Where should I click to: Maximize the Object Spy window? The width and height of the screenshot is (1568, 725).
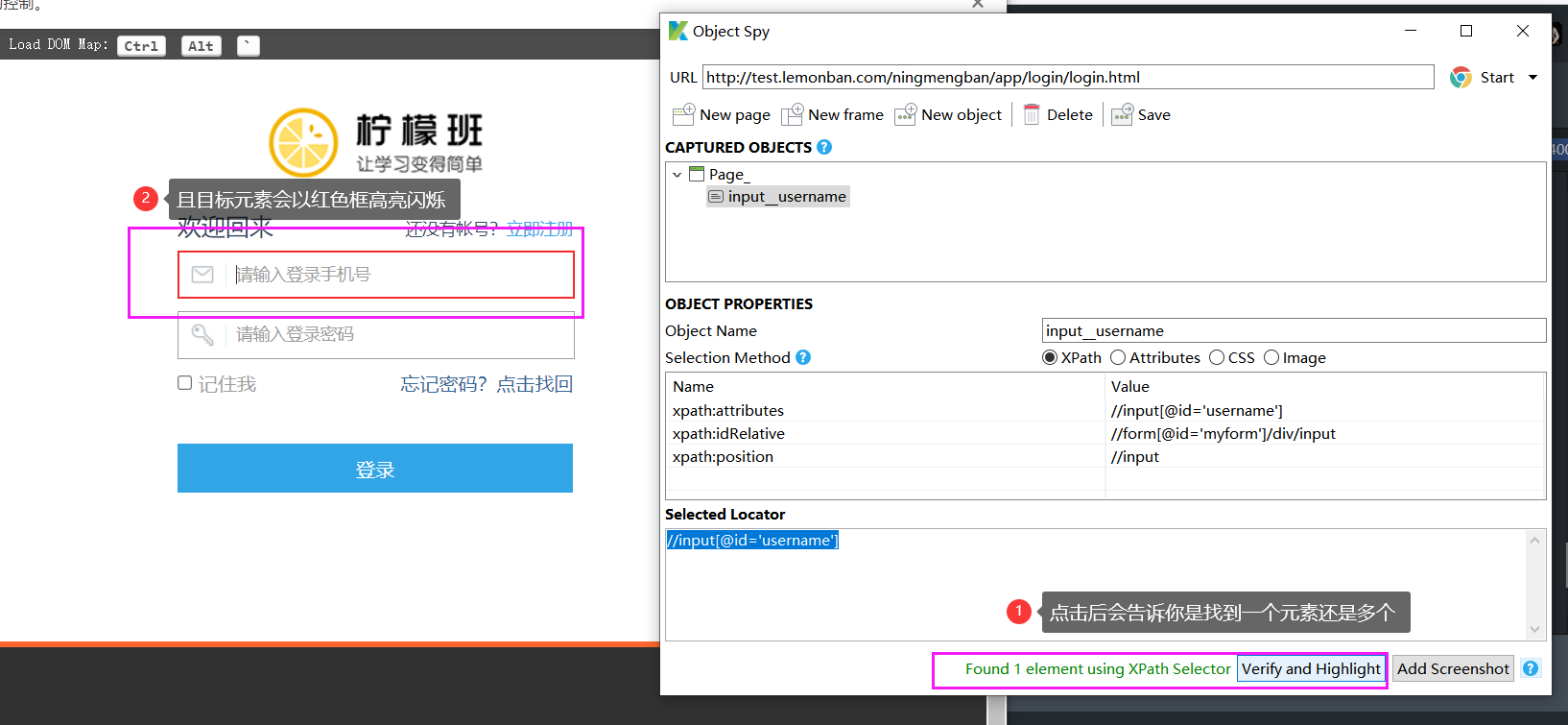coord(1466,31)
